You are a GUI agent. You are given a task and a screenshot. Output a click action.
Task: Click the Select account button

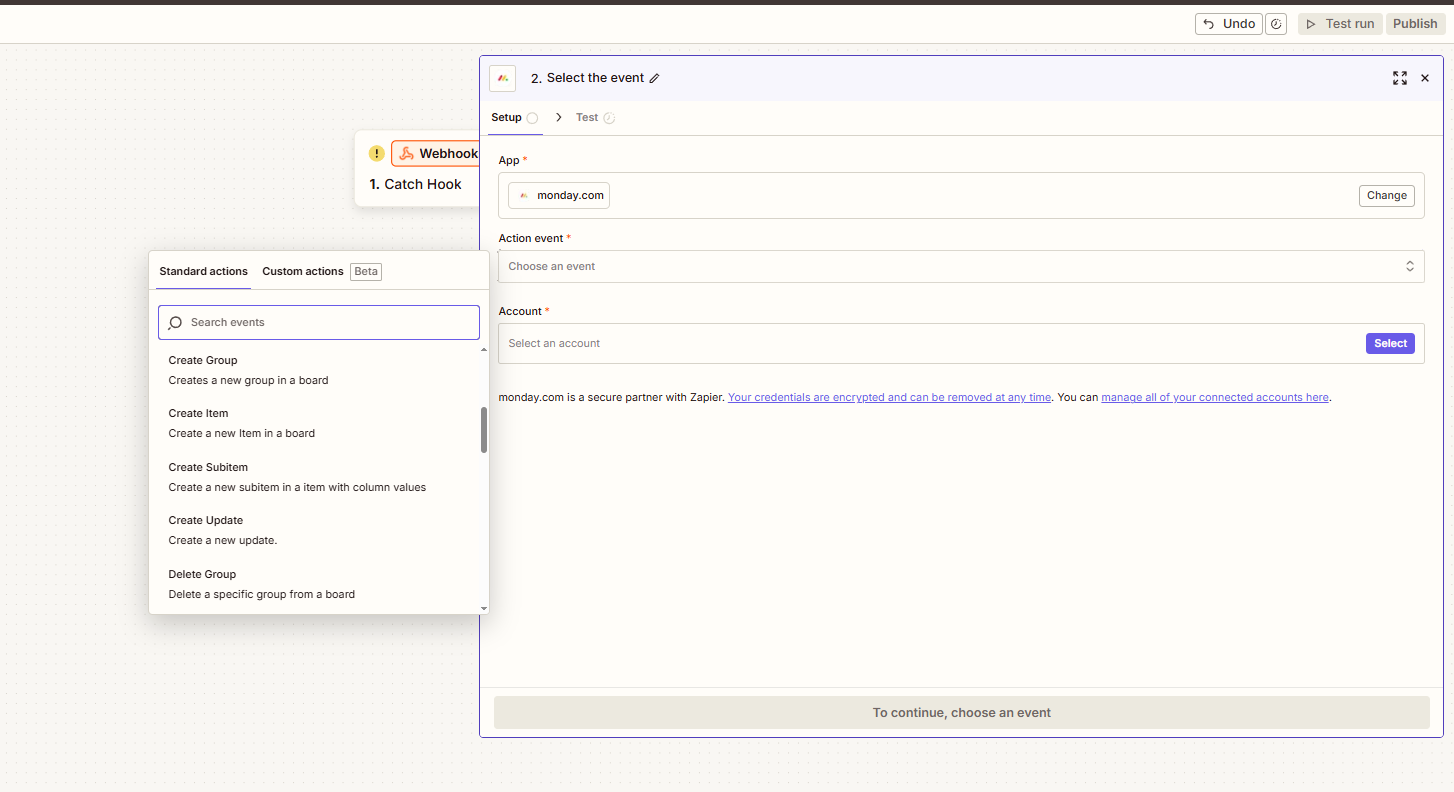tap(1389, 343)
